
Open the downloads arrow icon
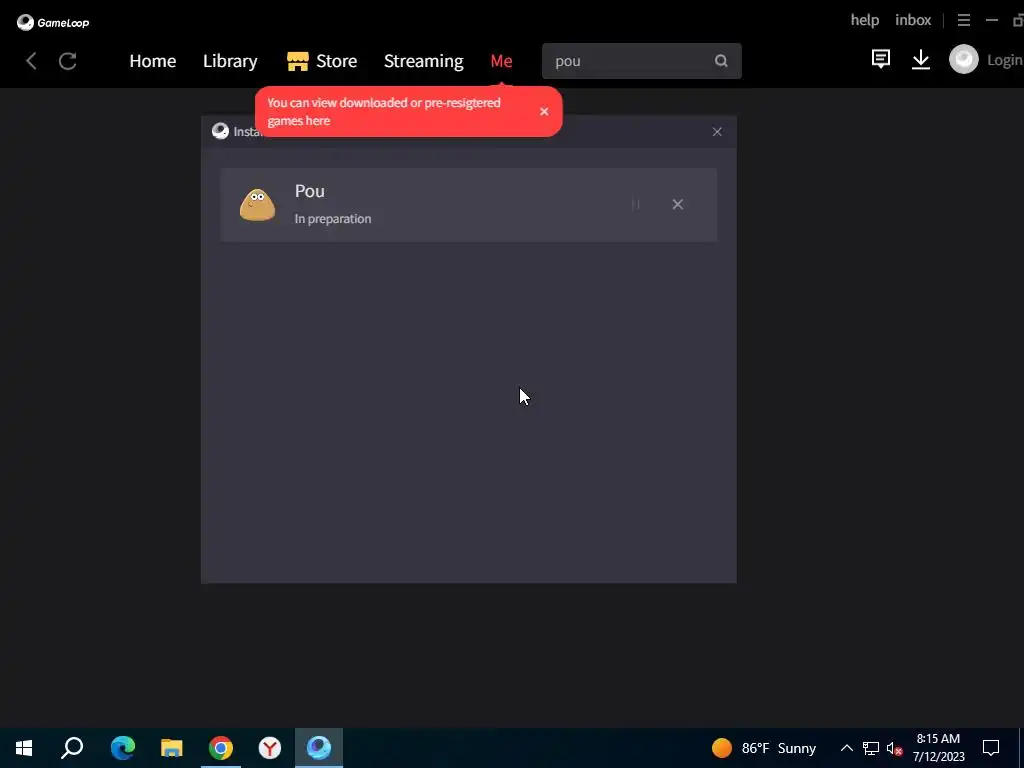[921, 59]
